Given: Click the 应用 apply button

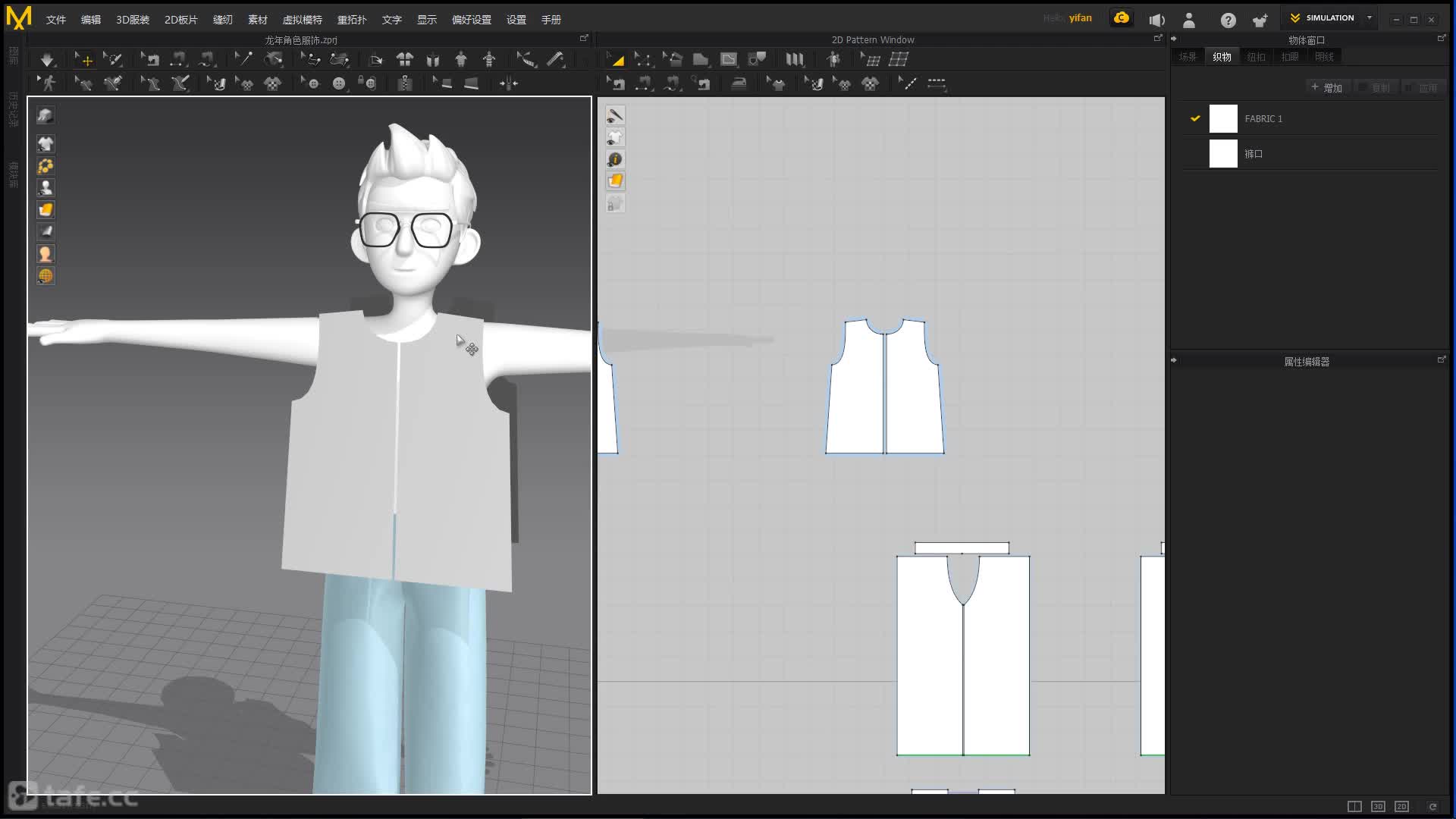Looking at the screenshot, I should click(1423, 88).
